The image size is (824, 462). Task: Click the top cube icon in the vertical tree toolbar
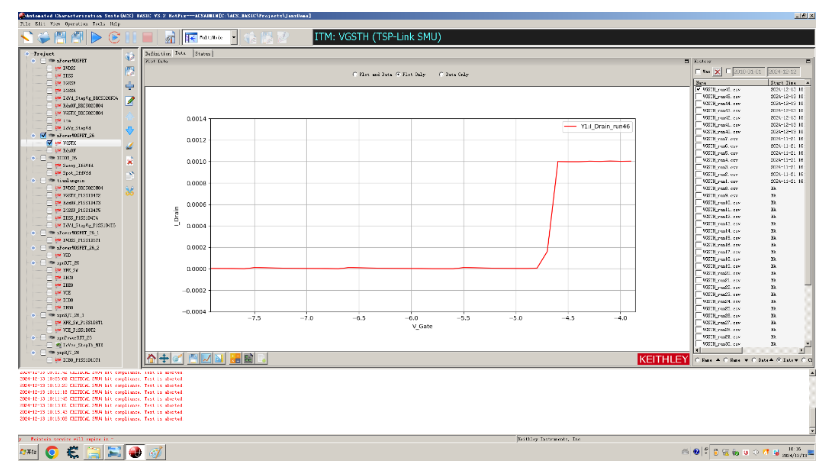click(130, 57)
